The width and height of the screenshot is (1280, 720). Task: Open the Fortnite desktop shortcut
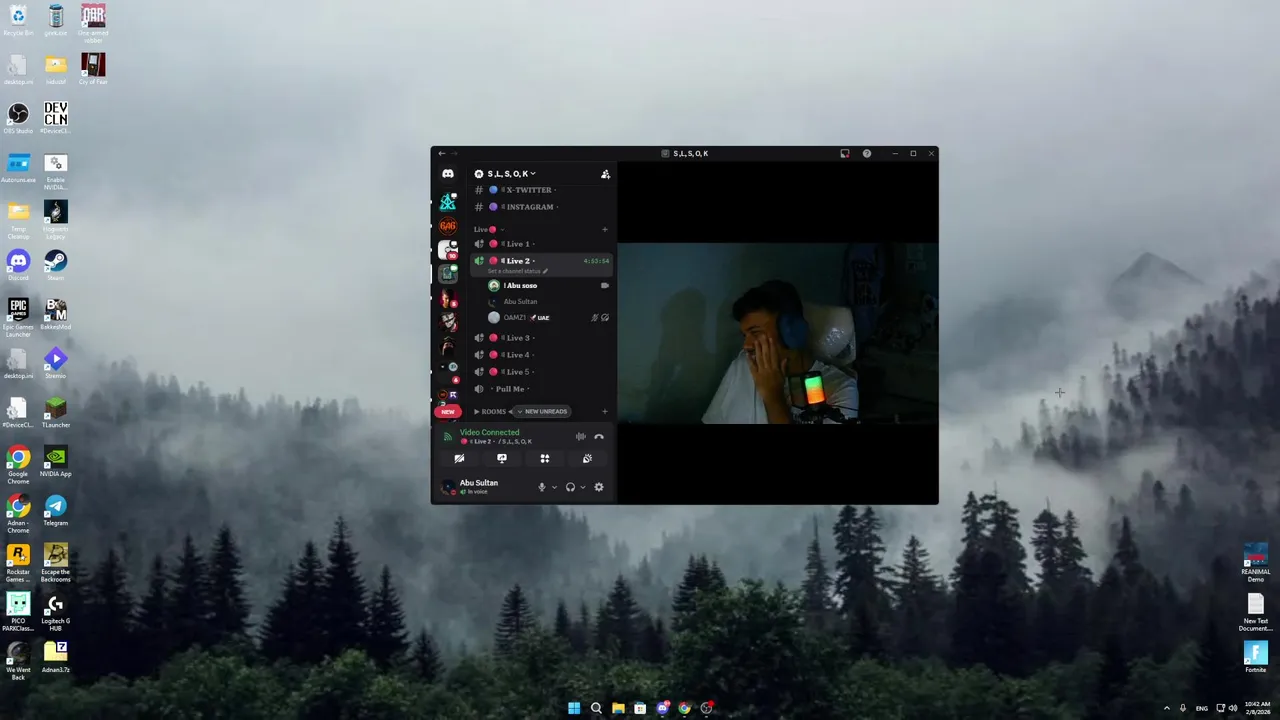point(1255,657)
